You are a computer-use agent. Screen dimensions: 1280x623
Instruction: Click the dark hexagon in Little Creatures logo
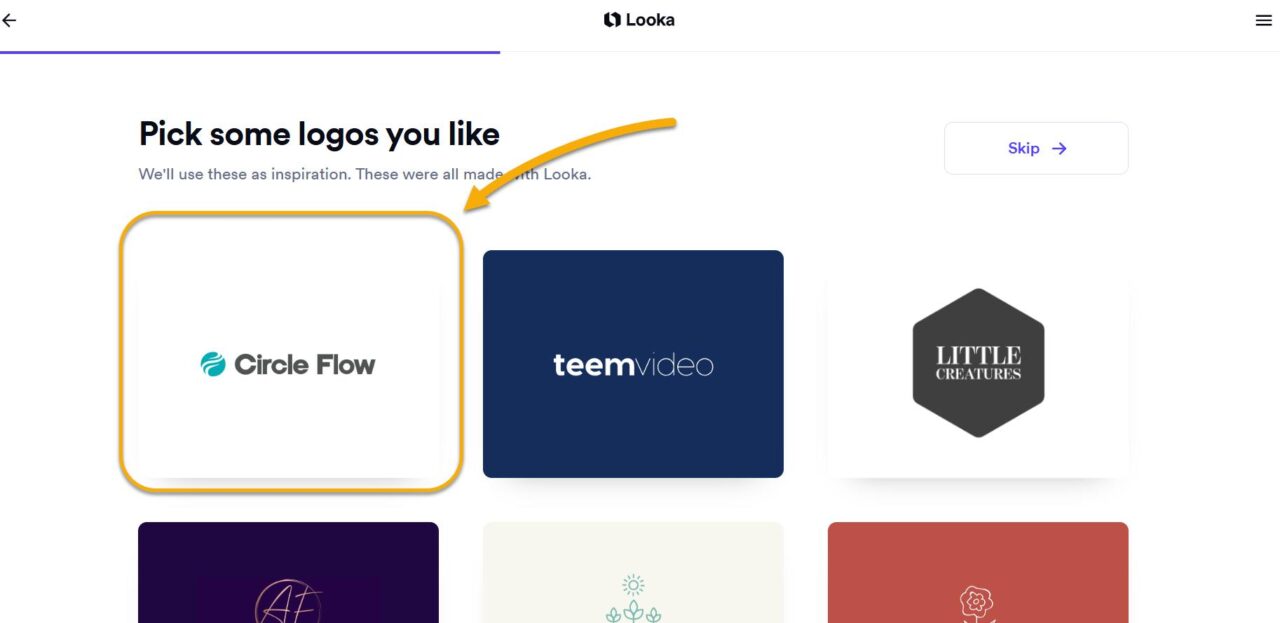(x=978, y=363)
